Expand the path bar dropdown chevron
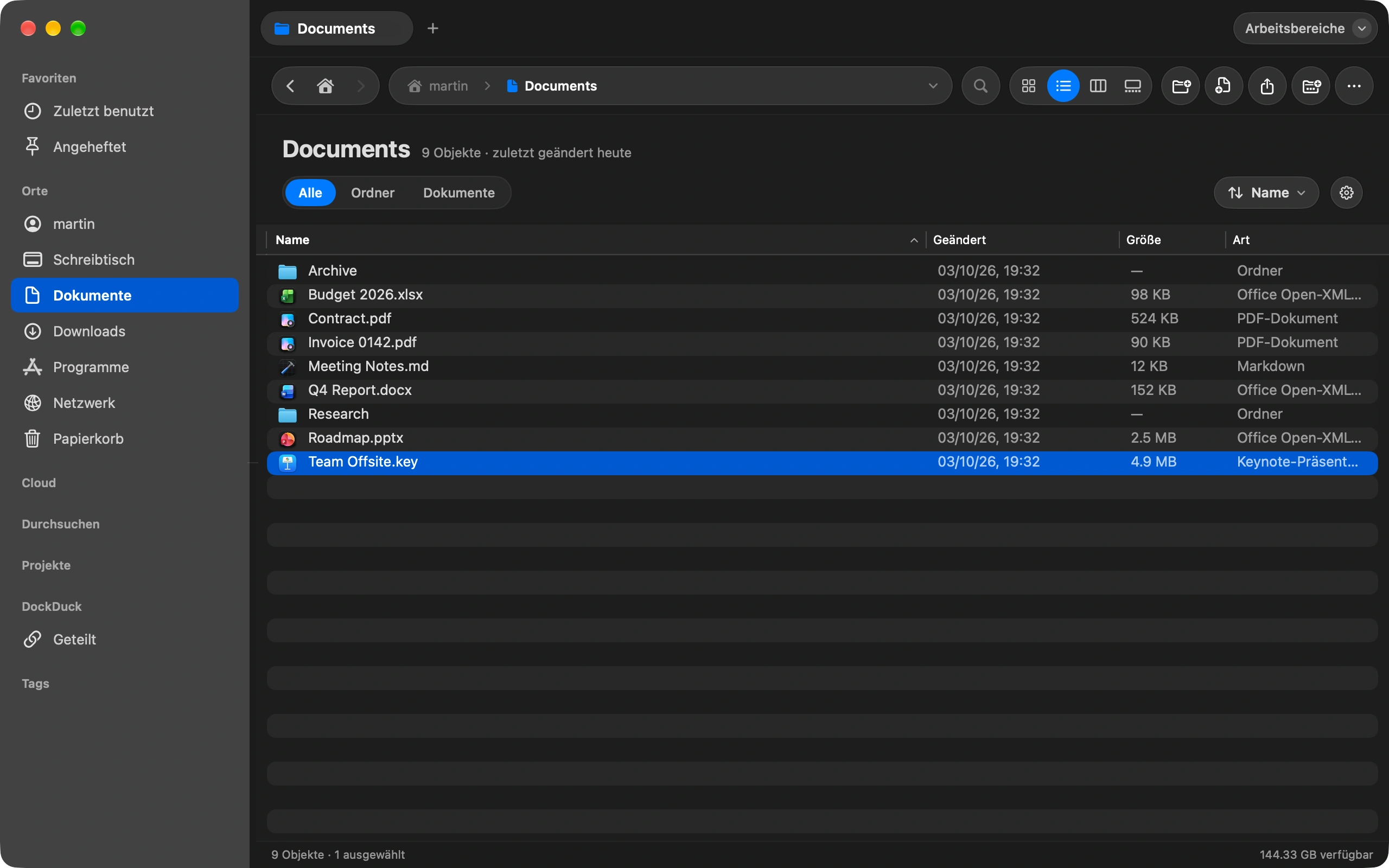This screenshot has width=1389, height=868. pos(933,86)
